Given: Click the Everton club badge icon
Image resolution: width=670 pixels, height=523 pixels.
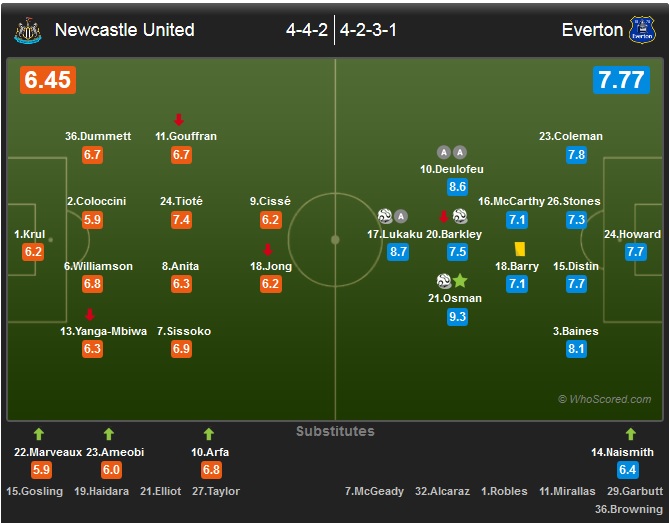Looking at the screenshot, I should pos(641,30).
